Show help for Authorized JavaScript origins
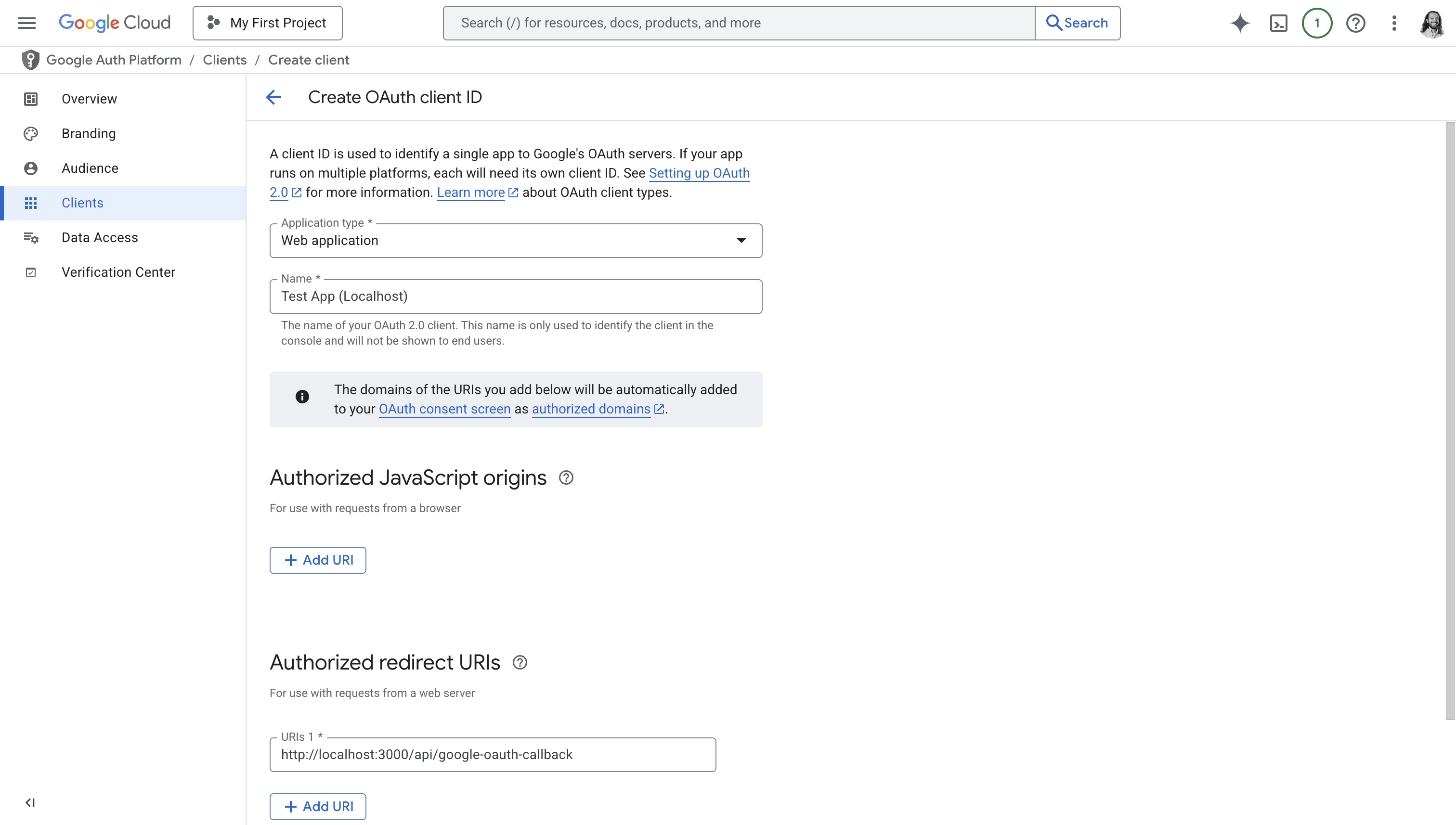Image resolution: width=1456 pixels, height=825 pixels. (566, 477)
